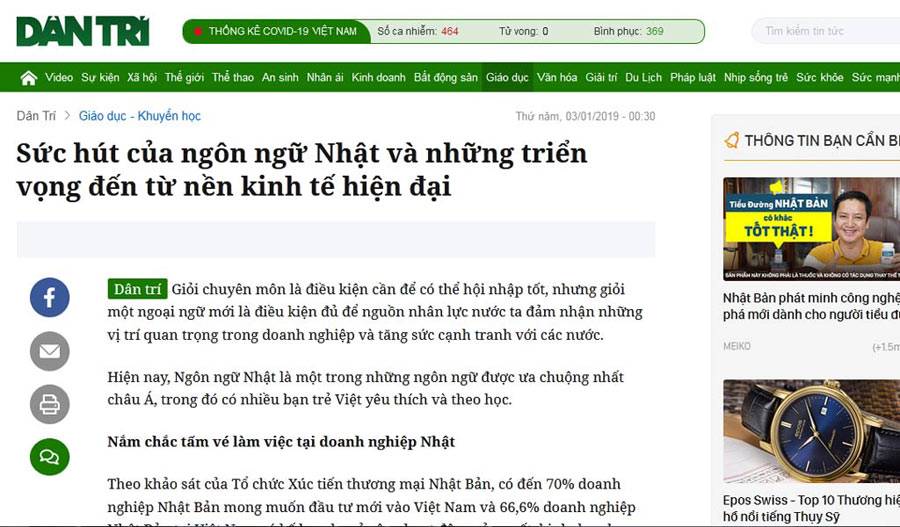Screen dimensions: 900x527
Task: Open the Nhật Bản advertisement thumbnail
Action: tap(811, 229)
